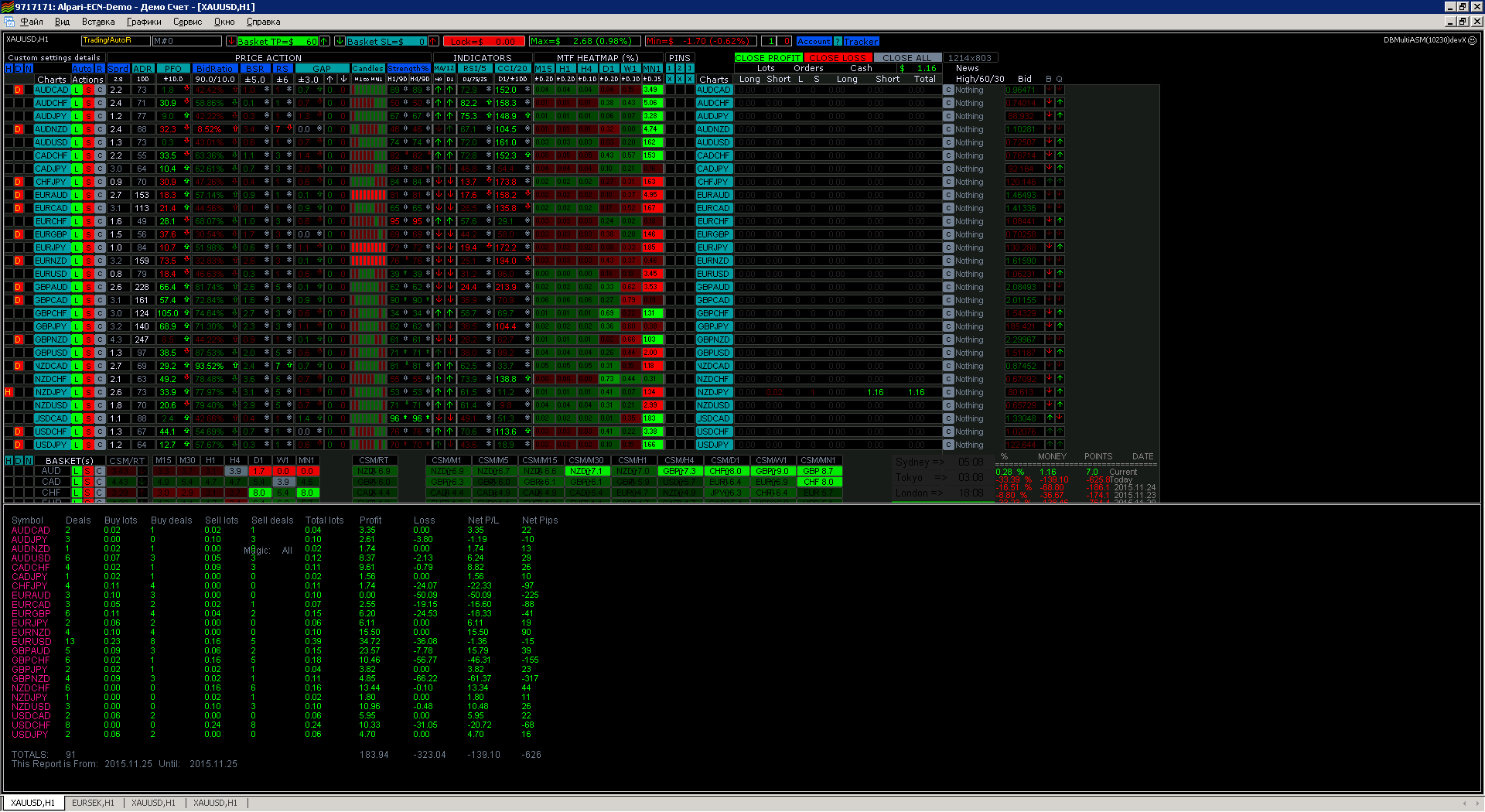Increase Basket TP with its green up arrow
Screen dimensions: 1485x812
click(325, 42)
